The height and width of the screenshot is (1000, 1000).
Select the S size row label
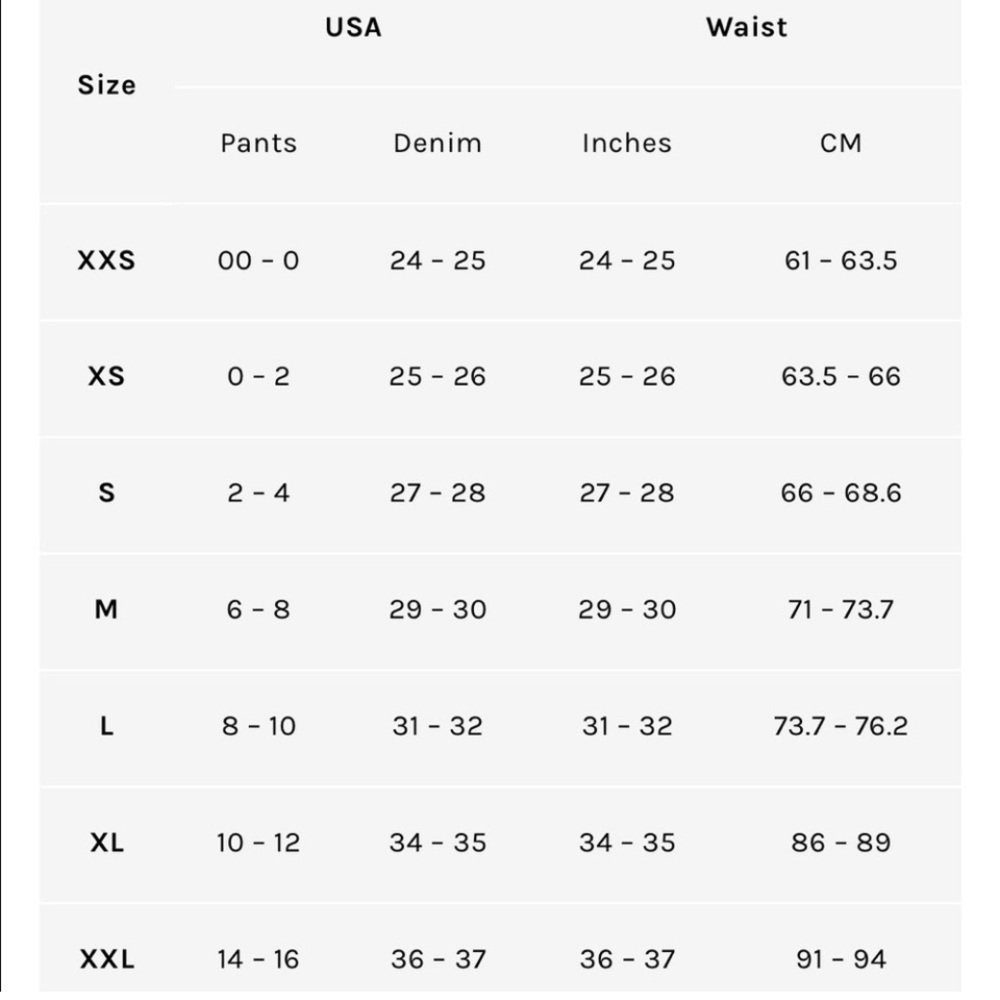click(x=107, y=493)
